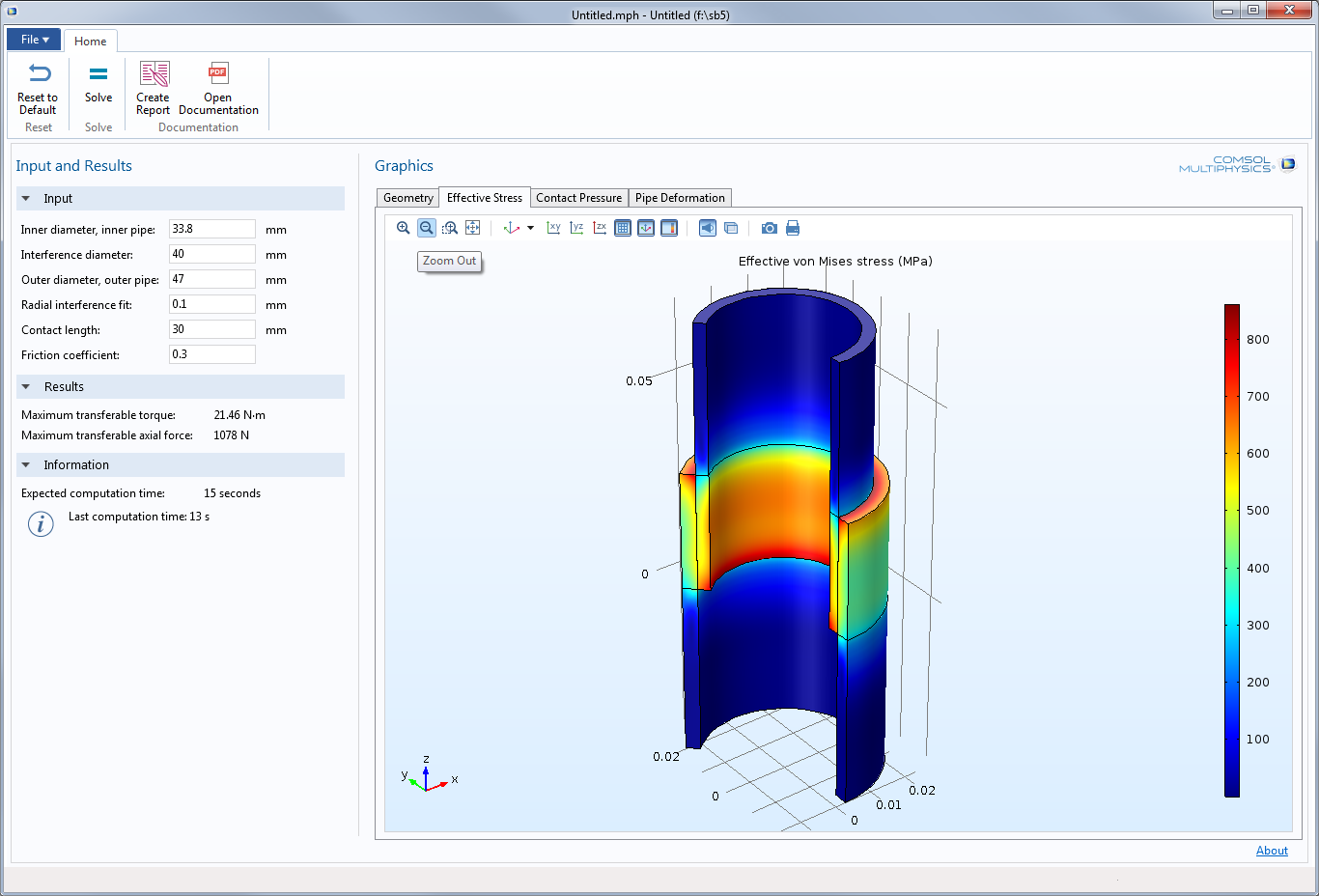The image size is (1319, 896).
Task: Open the Pipe Deformation tab
Action: pos(680,198)
